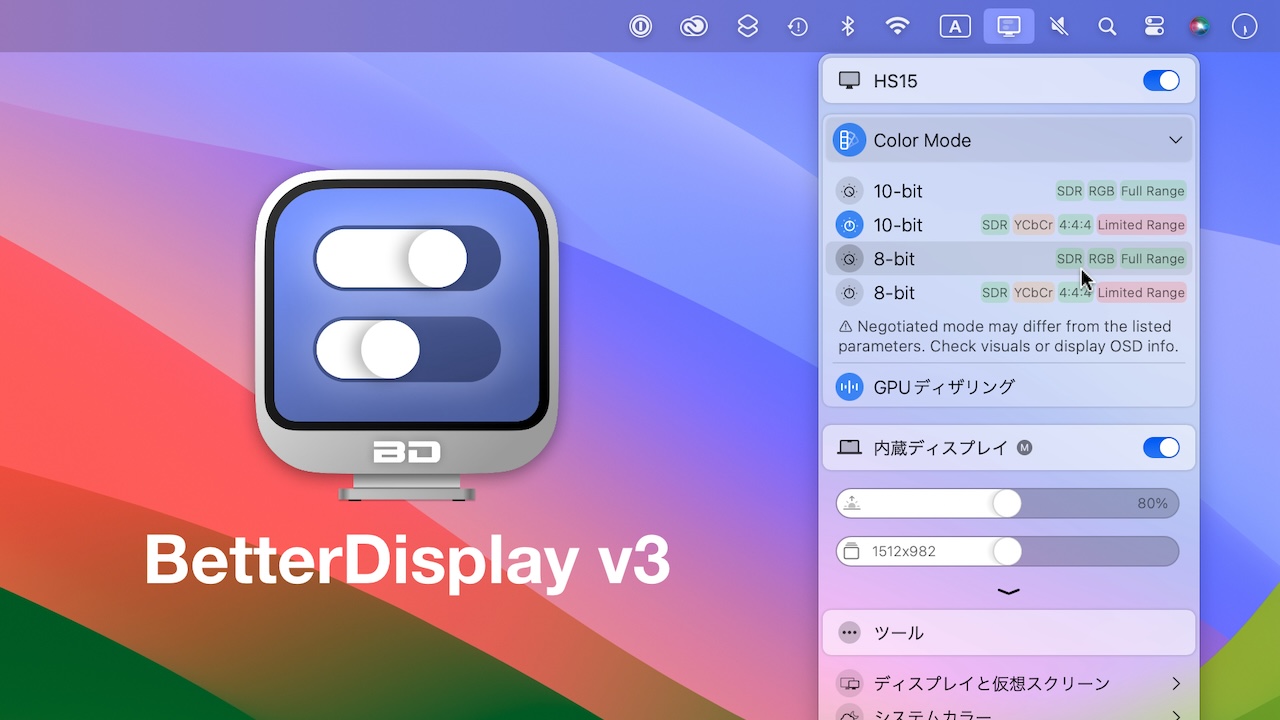Click the 1512x982 resolution slider knob
Screen dimensions: 1280x720
[1007, 551]
